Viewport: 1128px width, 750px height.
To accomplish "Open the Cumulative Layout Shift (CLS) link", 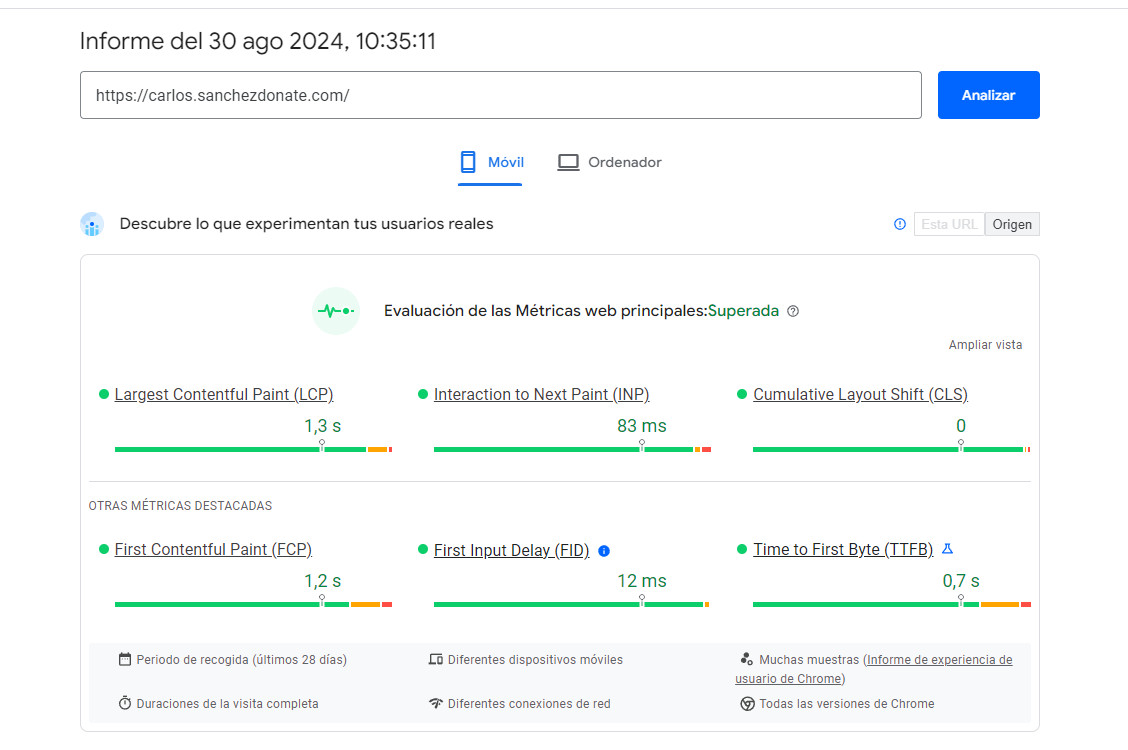I will pos(860,394).
